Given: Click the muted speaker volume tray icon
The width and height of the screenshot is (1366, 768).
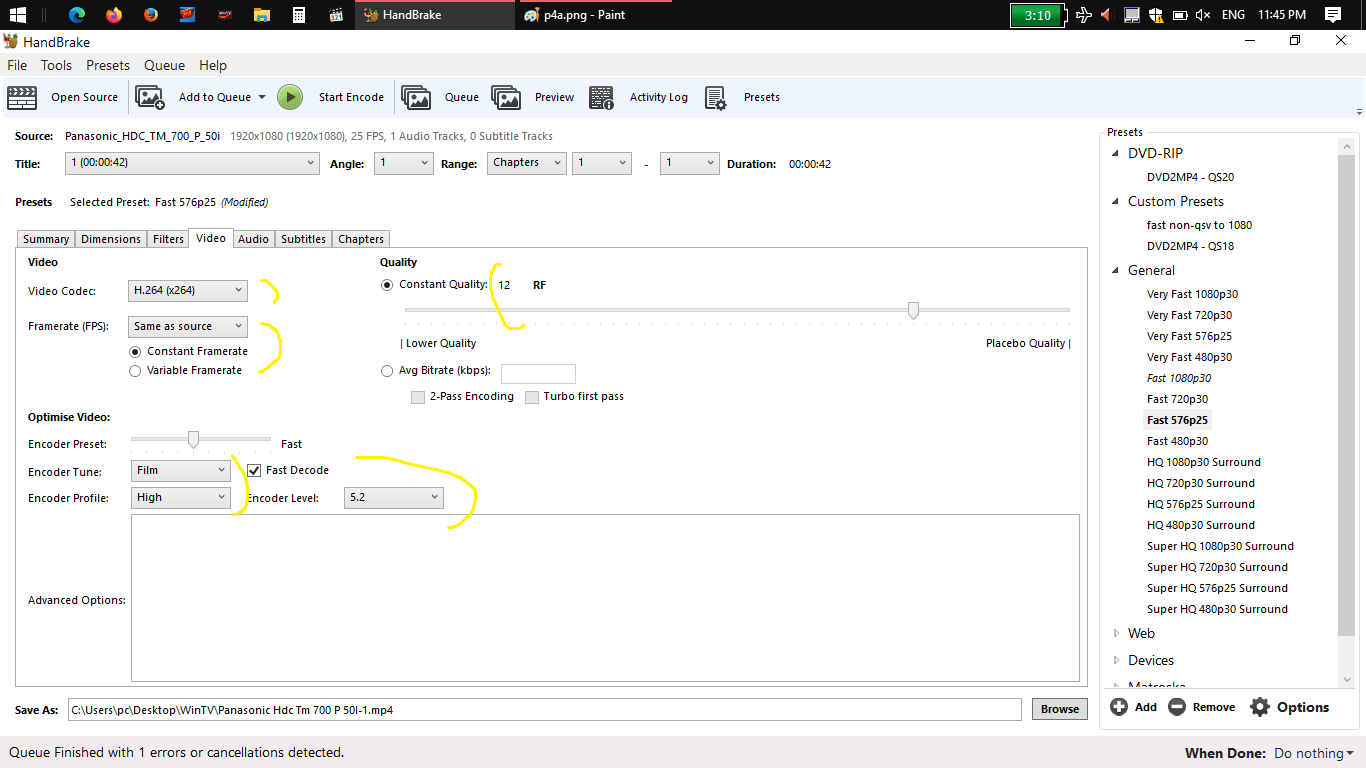Looking at the screenshot, I should point(1203,15).
